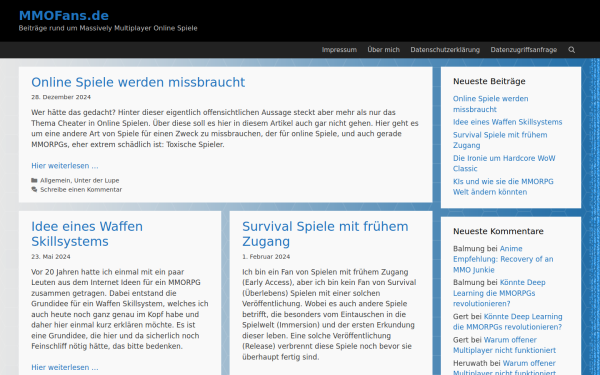Open comment link Anime Empfehlung: Recovery of an MMO Junkie

tap(503, 259)
